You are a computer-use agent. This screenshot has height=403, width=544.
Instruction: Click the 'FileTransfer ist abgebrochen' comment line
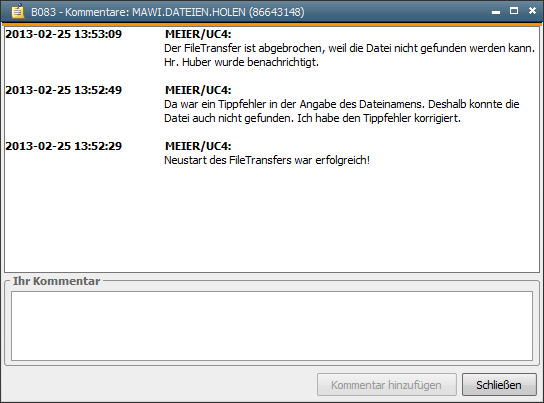click(349, 48)
